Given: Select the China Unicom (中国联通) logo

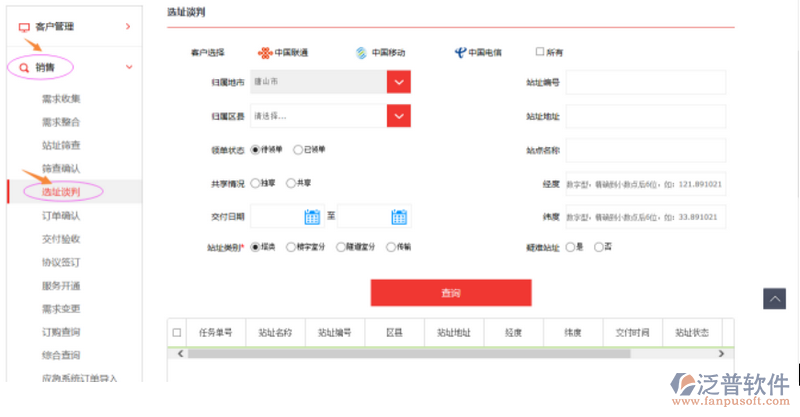Looking at the screenshot, I should click(264, 52).
